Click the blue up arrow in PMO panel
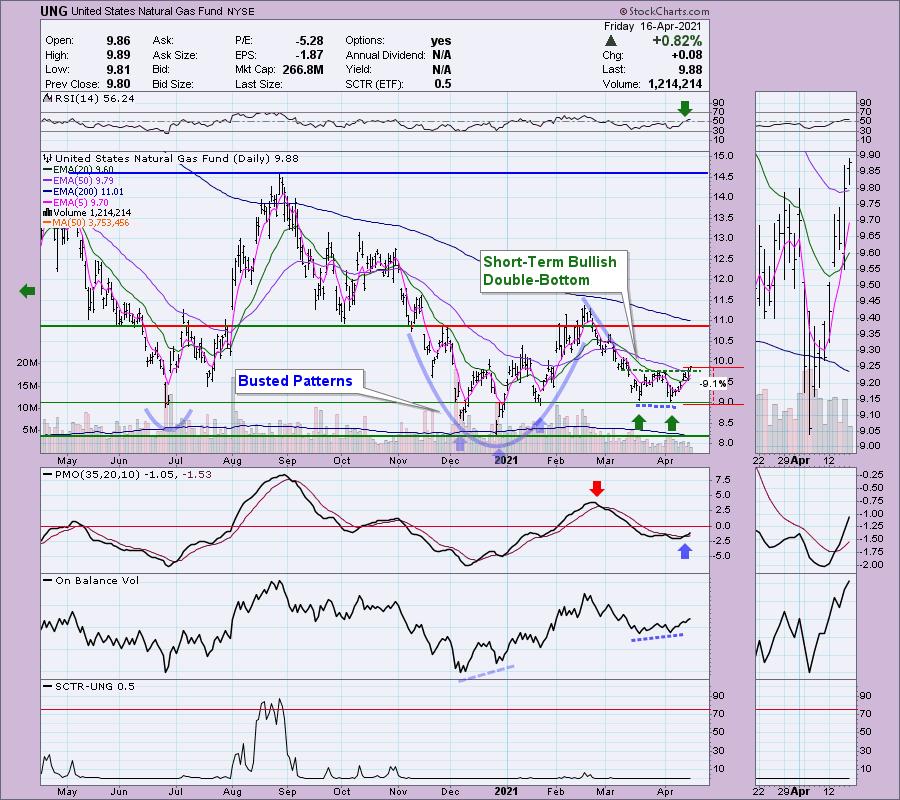 [x=684, y=551]
